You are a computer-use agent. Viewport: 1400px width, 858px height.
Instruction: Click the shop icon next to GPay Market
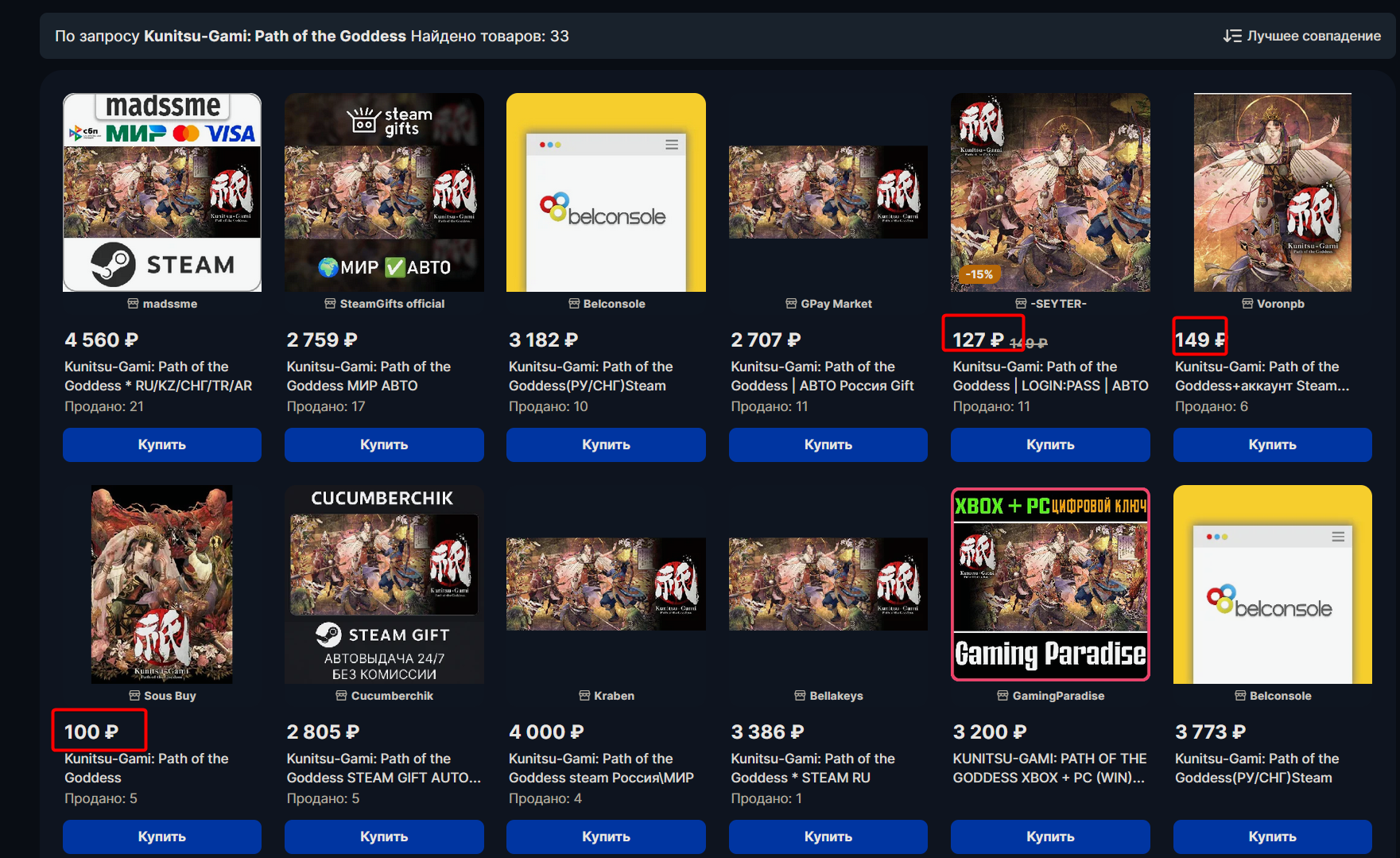coord(791,304)
